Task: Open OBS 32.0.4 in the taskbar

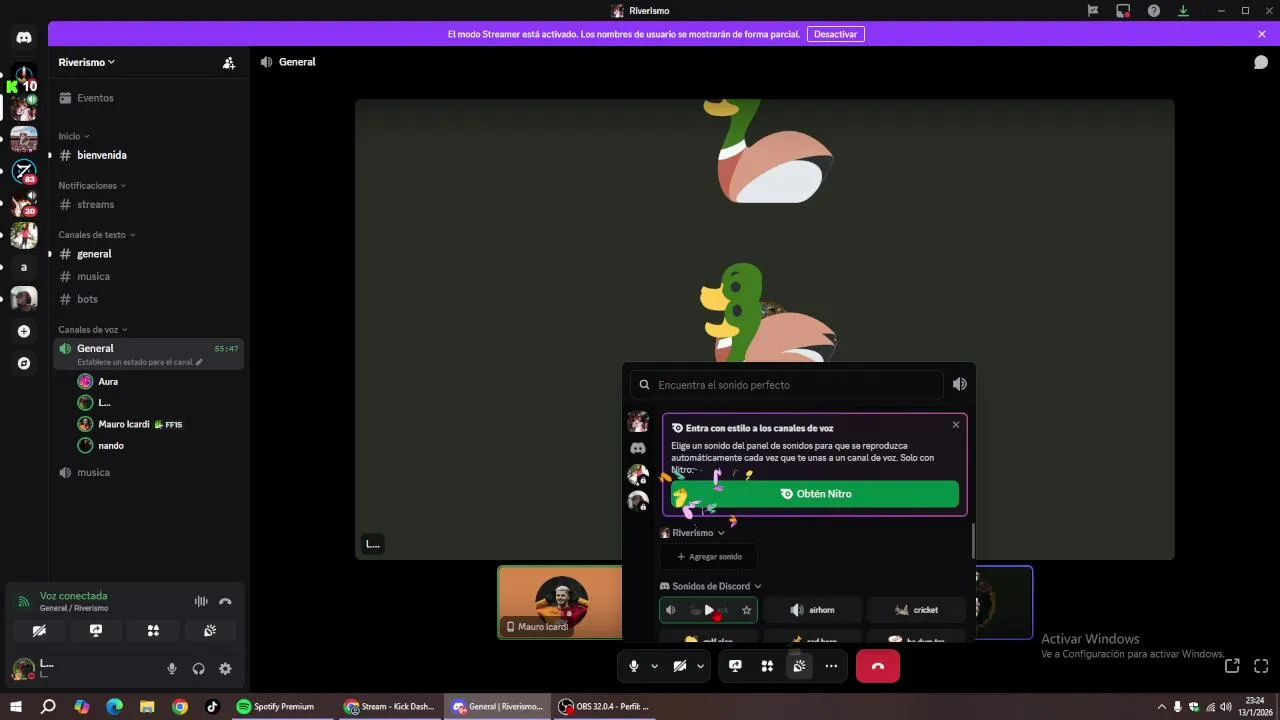Action: (604, 706)
